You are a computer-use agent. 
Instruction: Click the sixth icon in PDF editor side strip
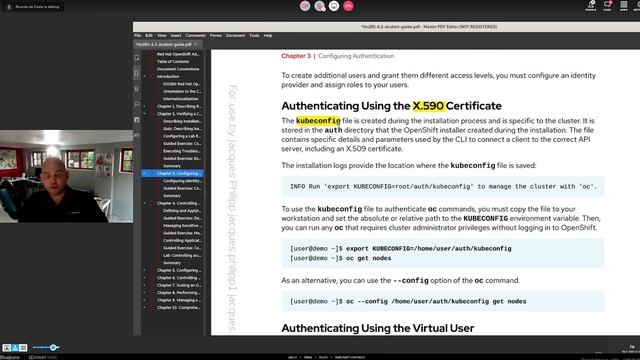137,135
